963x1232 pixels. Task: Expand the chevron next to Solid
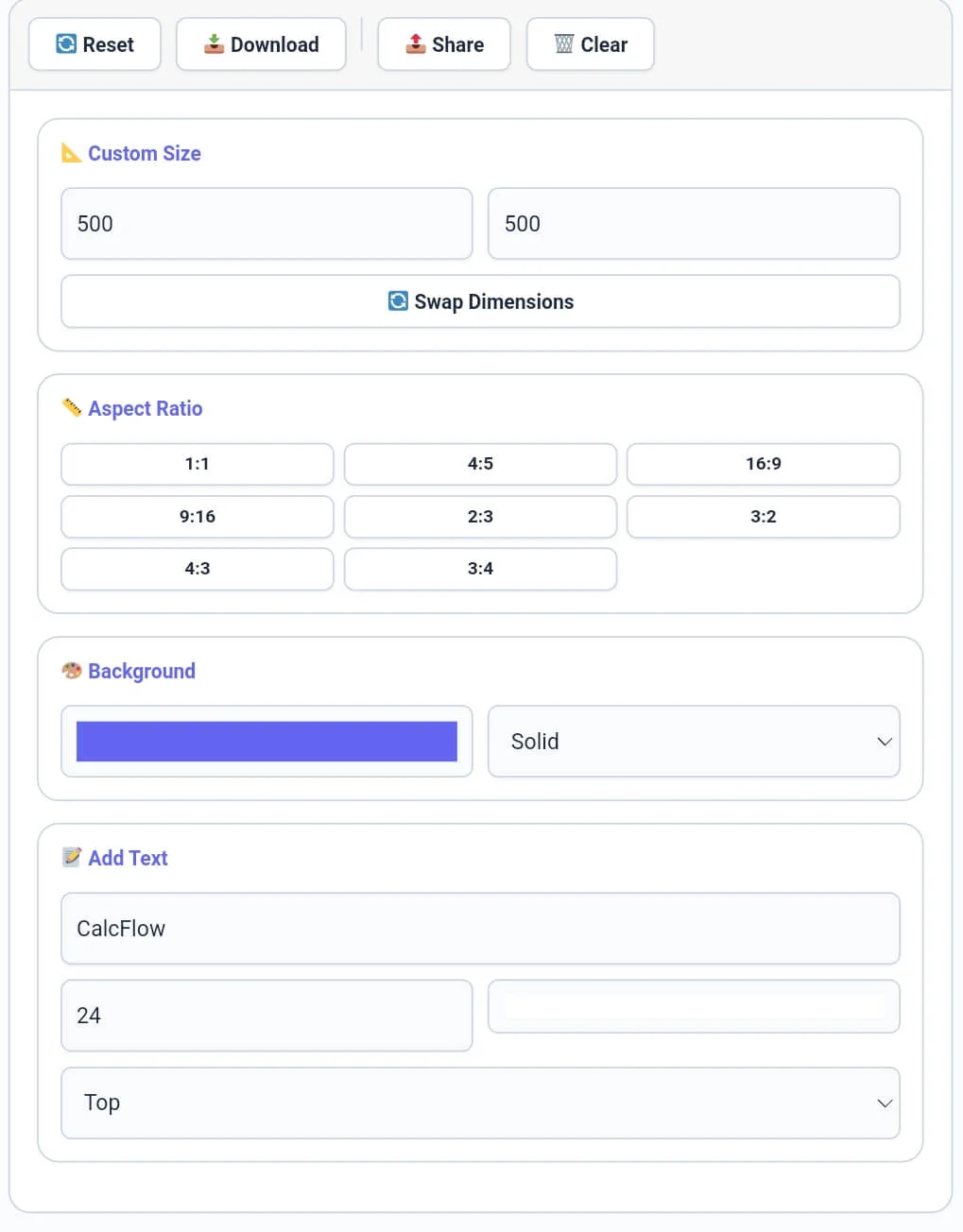(x=884, y=742)
